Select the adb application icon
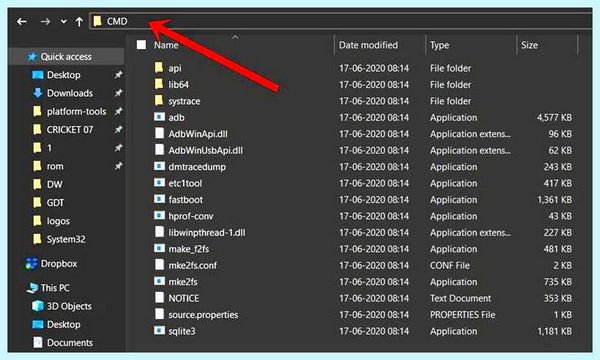Viewport: 600px width, 360px height. click(x=159, y=117)
